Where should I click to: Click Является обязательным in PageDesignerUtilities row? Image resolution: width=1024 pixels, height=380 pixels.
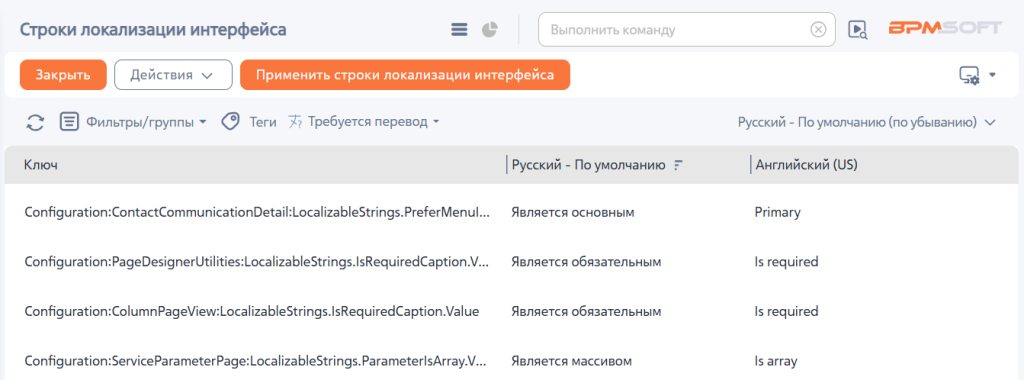586,262
